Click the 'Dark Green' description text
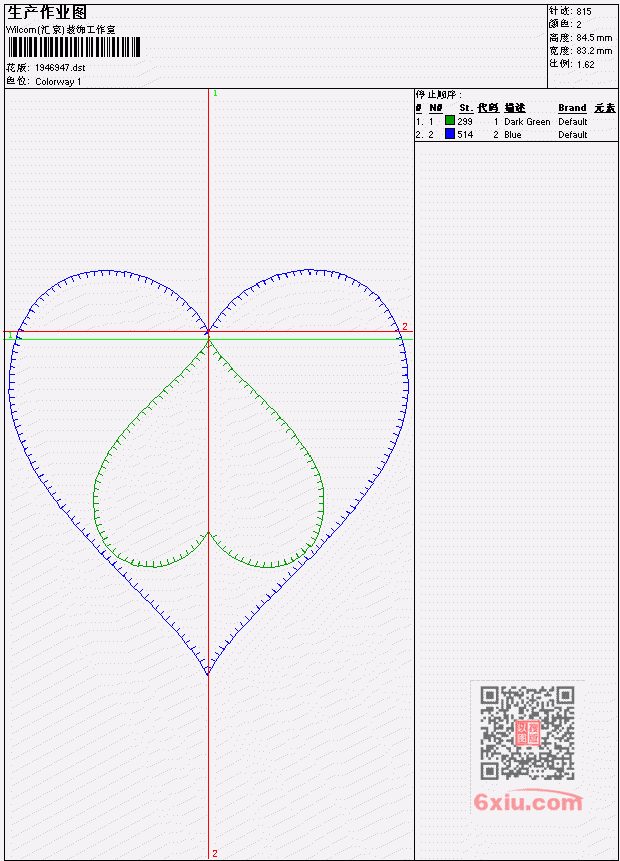 tap(527, 121)
